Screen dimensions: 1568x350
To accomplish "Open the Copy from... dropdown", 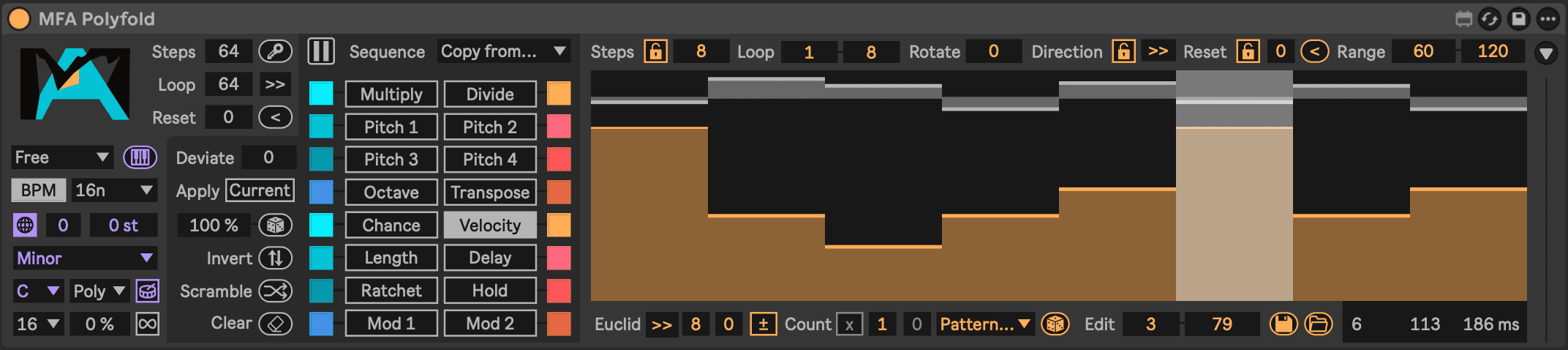I will tap(503, 51).
